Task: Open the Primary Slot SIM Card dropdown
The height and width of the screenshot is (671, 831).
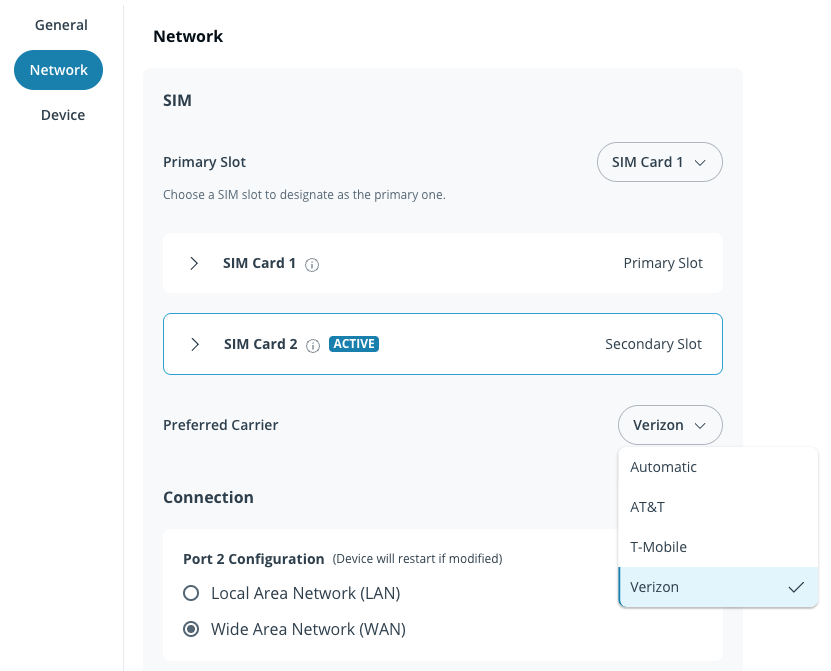Action: [660, 162]
